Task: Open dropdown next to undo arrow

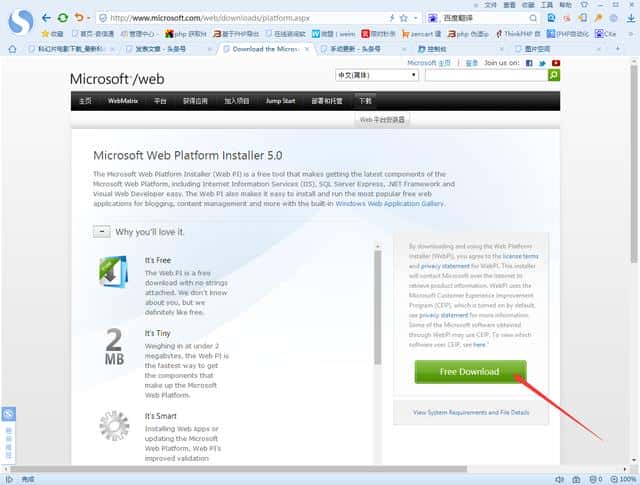Action: tap(88, 18)
